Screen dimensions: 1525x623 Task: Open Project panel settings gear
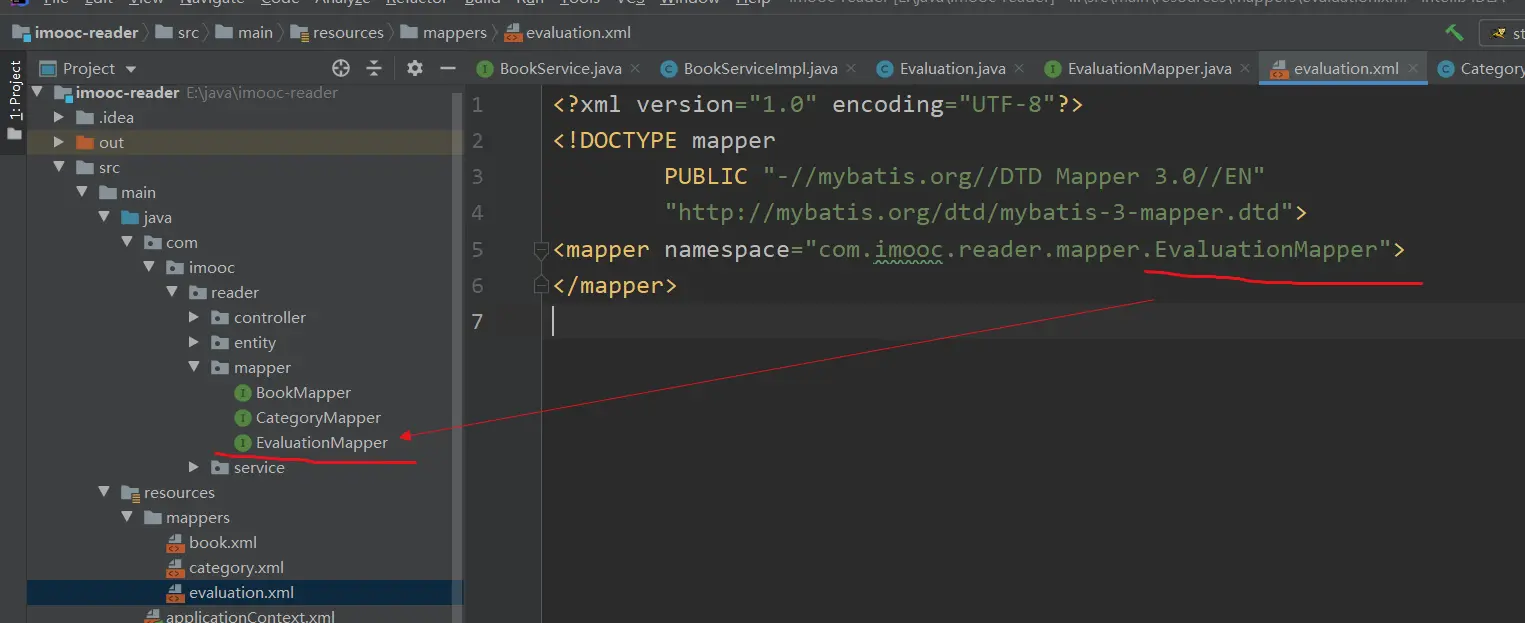coord(415,68)
